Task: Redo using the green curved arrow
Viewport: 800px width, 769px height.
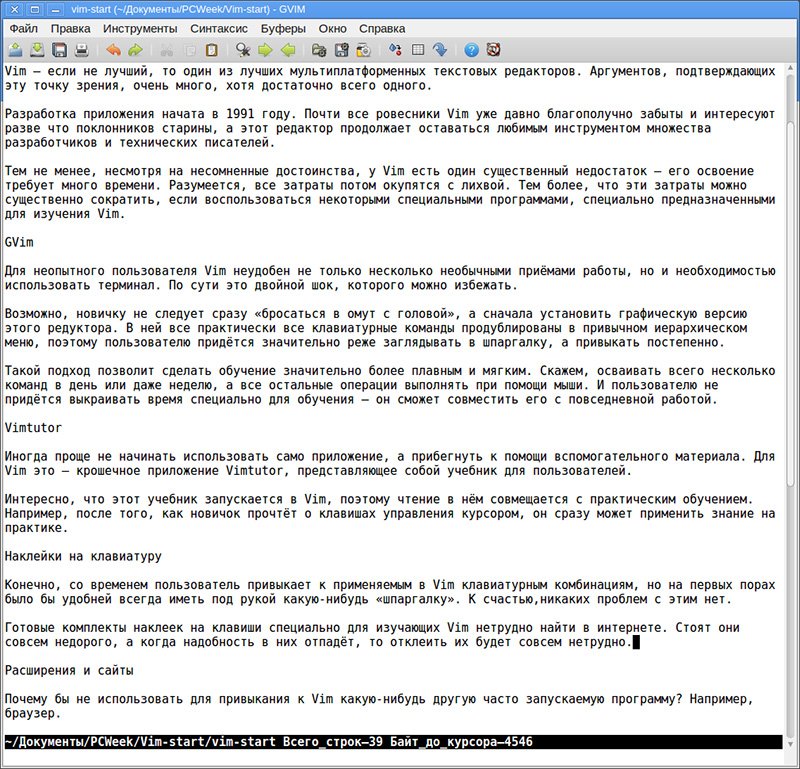Action: [x=136, y=50]
